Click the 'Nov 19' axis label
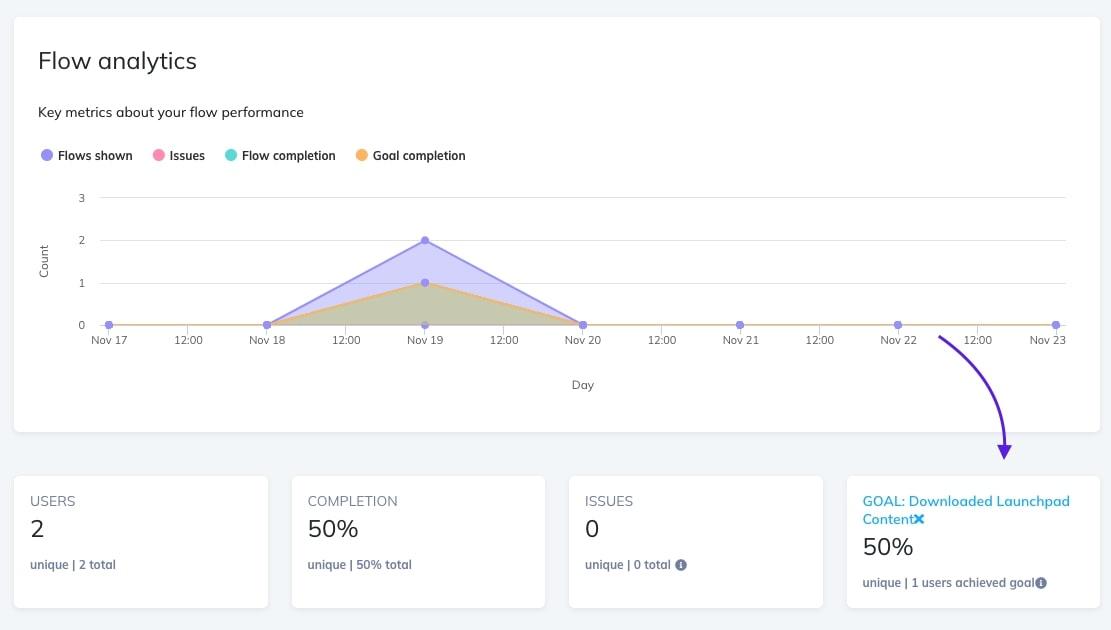 425,340
